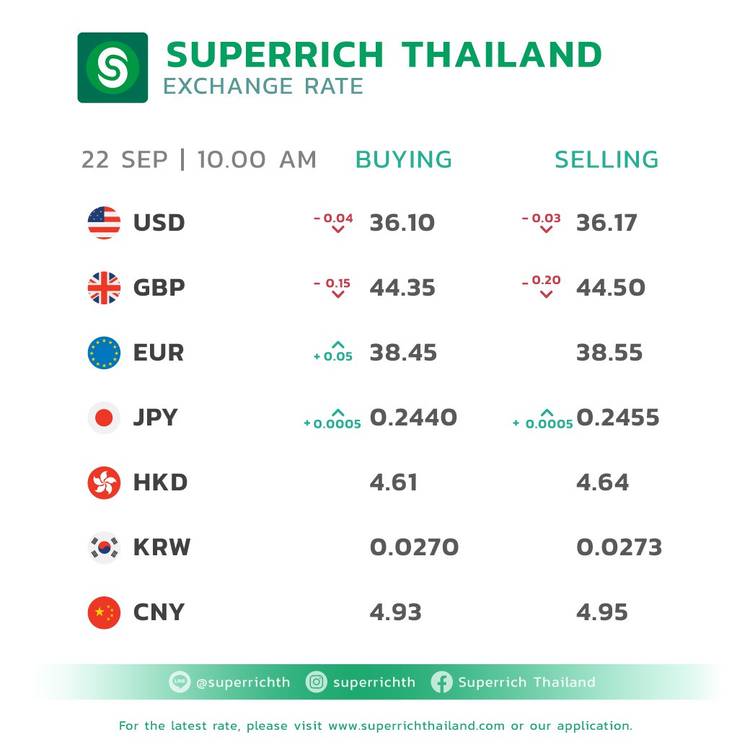The height and width of the screenshot is (750, 750).
Task: Click the LINE icon beside @superrichth
Action: (x=180, y=682)
